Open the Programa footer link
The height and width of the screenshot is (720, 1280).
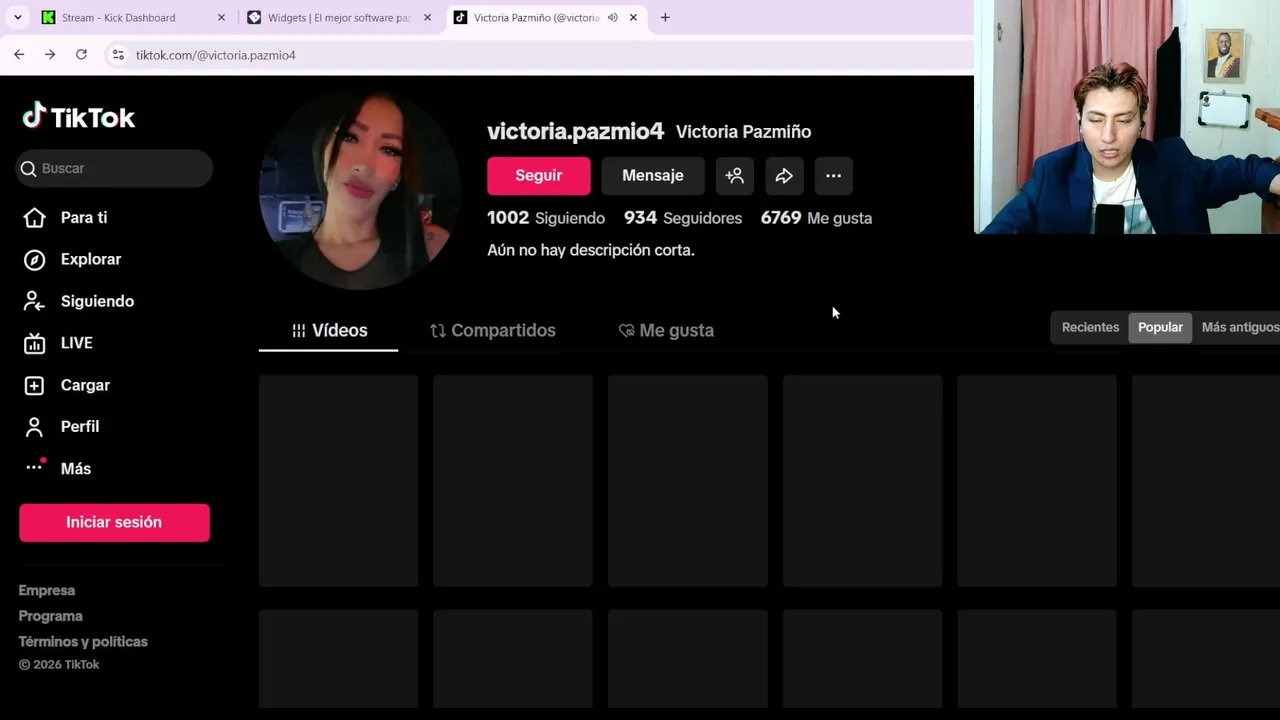(x=51, y=617)
